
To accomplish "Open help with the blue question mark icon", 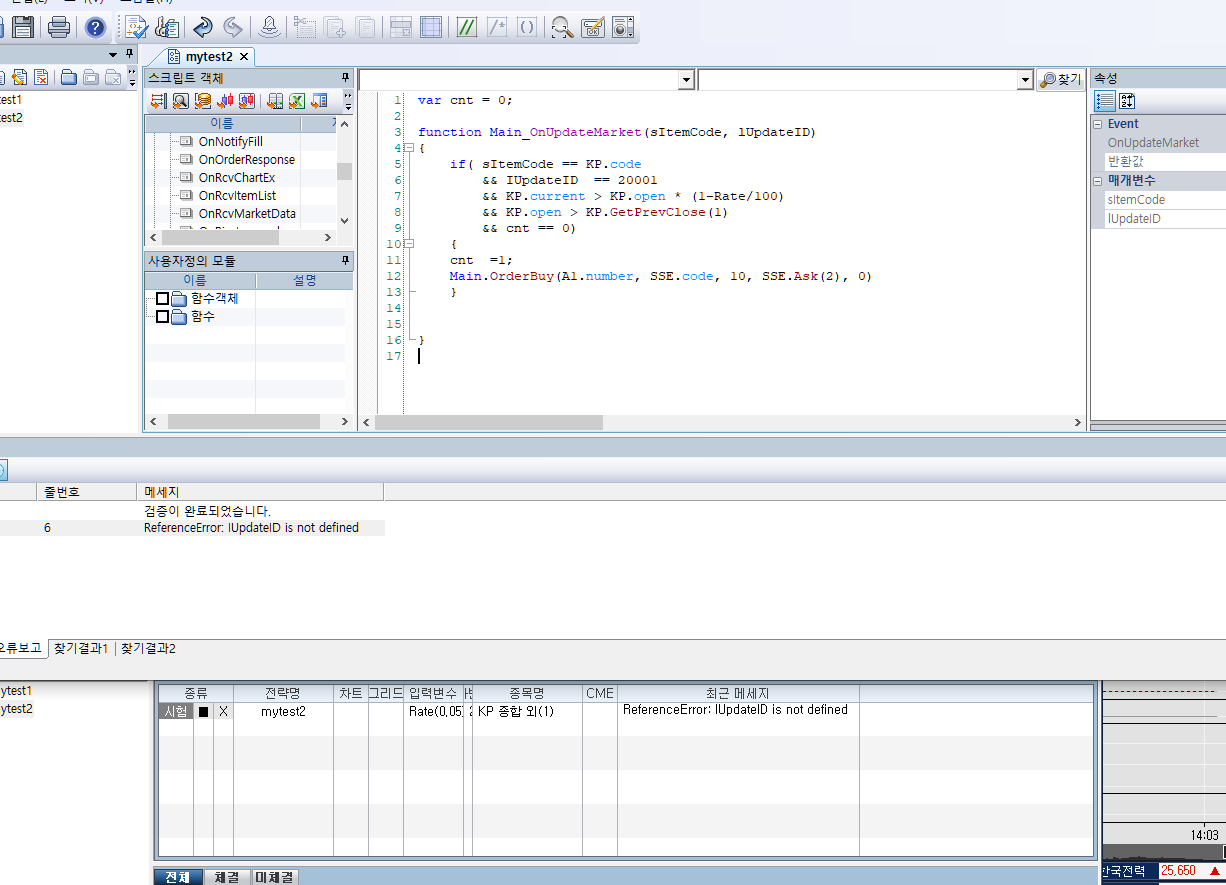I will click(x=95, y=27).
